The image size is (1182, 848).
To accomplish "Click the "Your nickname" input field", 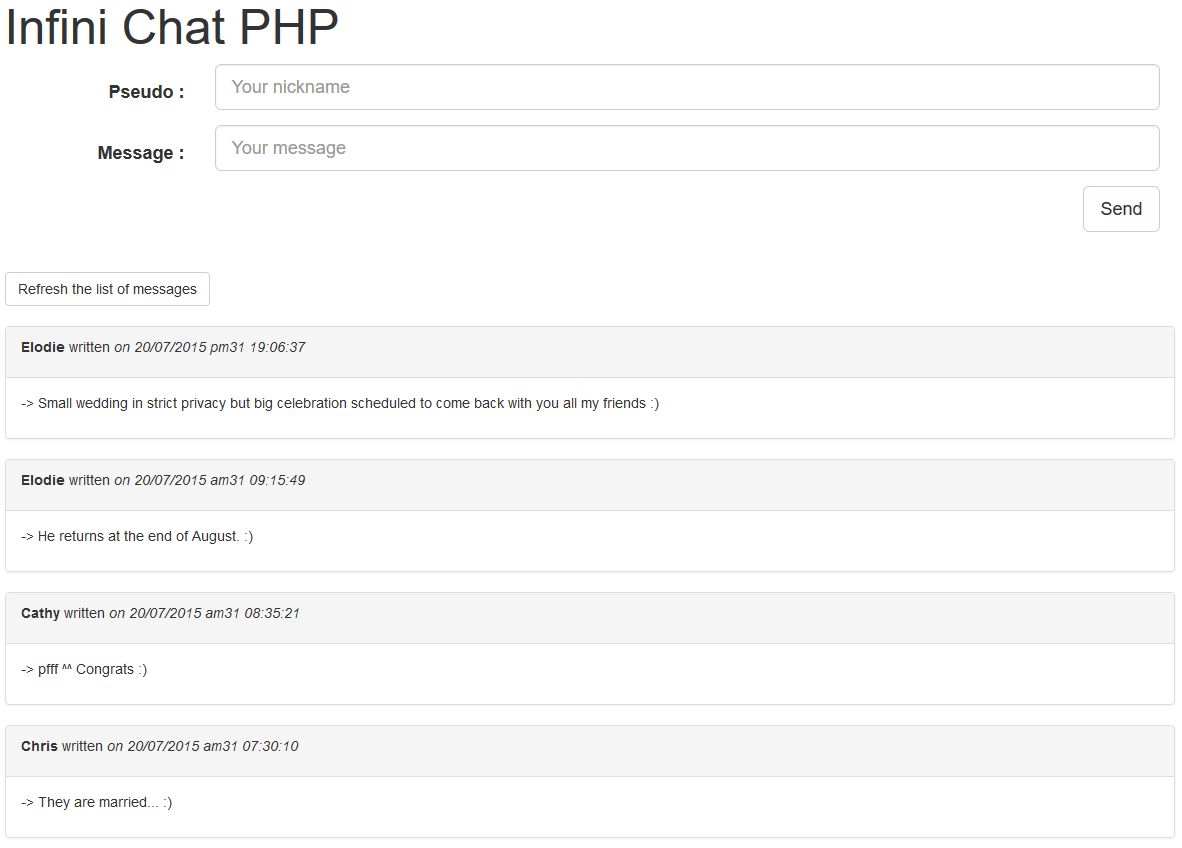I will (686, 87).
